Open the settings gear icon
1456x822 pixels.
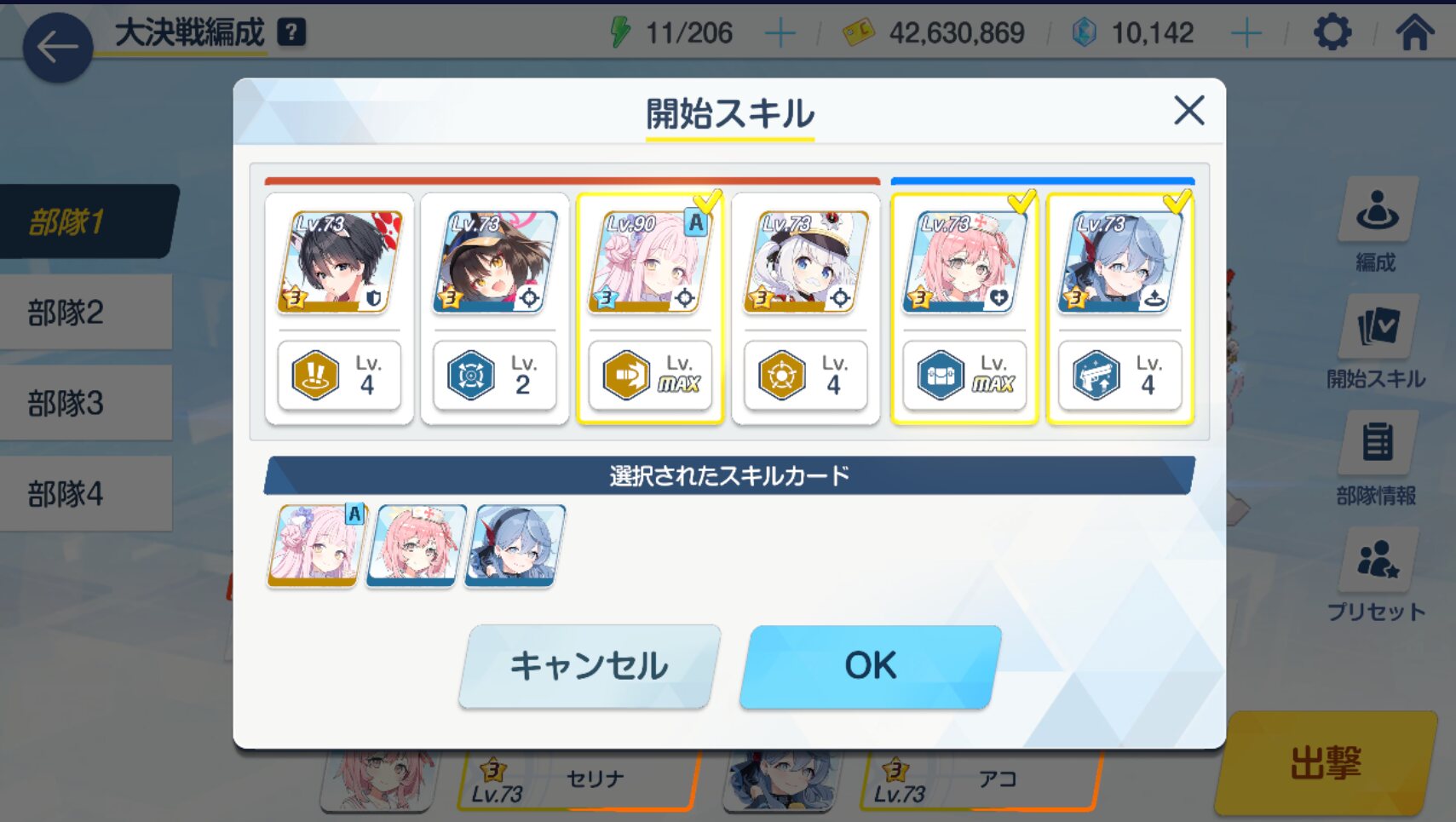1332,33
